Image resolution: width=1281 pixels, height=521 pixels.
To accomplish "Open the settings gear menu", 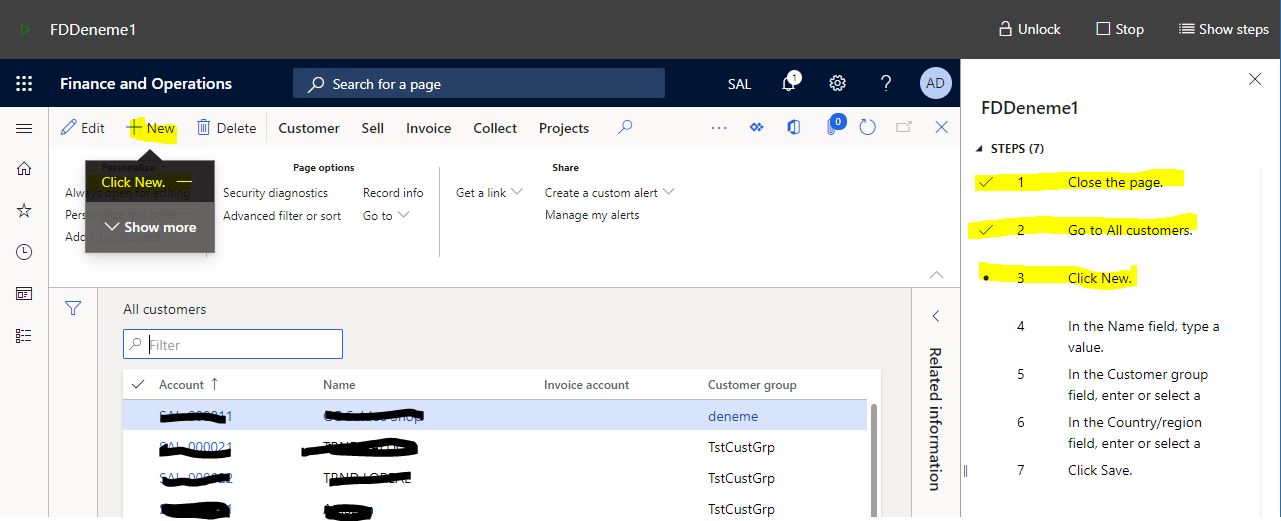I will [x=838, y=83].
